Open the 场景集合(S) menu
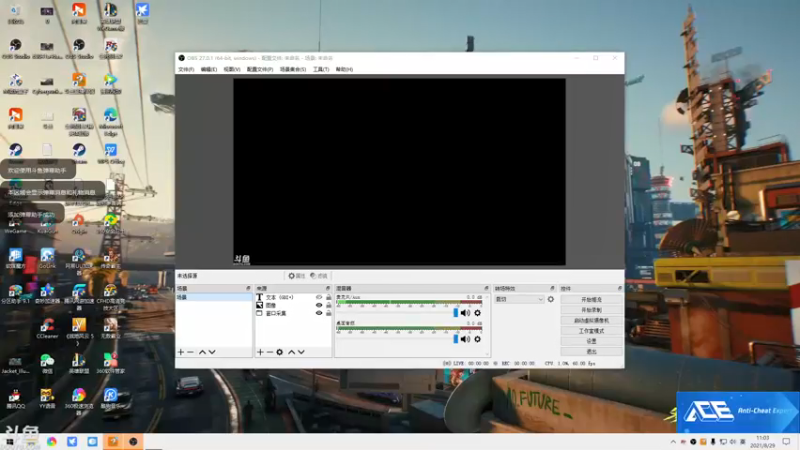 click(293, 69)
